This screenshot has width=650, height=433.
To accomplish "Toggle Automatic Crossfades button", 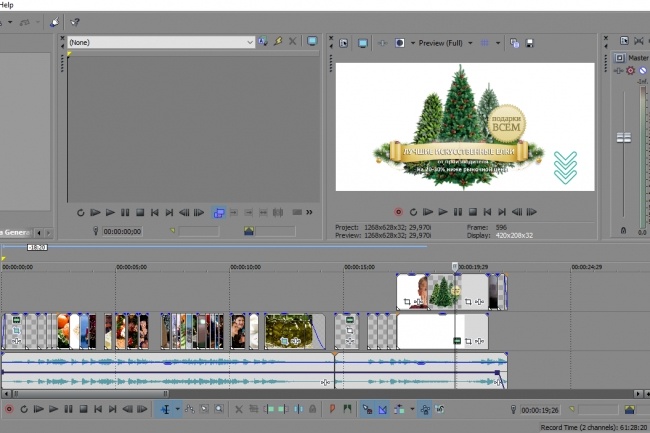I will [x=383, y=409].
